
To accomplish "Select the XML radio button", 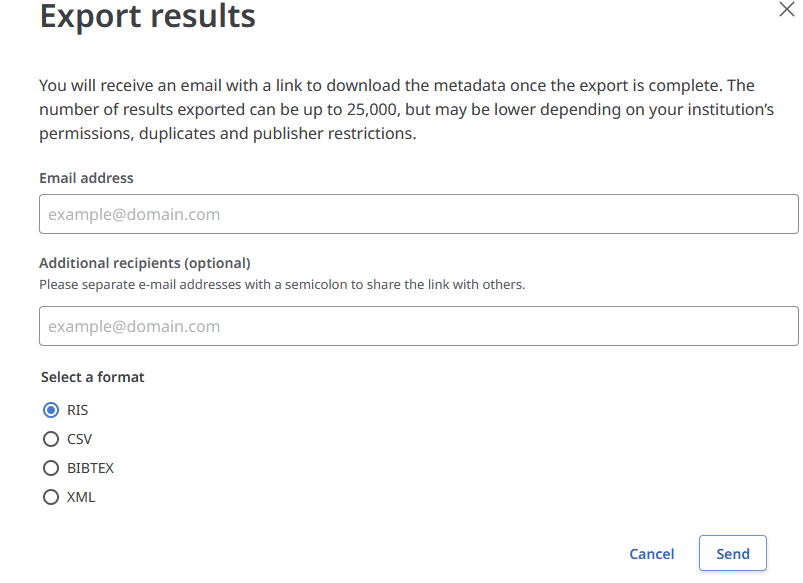I will (x=51, y=497).
